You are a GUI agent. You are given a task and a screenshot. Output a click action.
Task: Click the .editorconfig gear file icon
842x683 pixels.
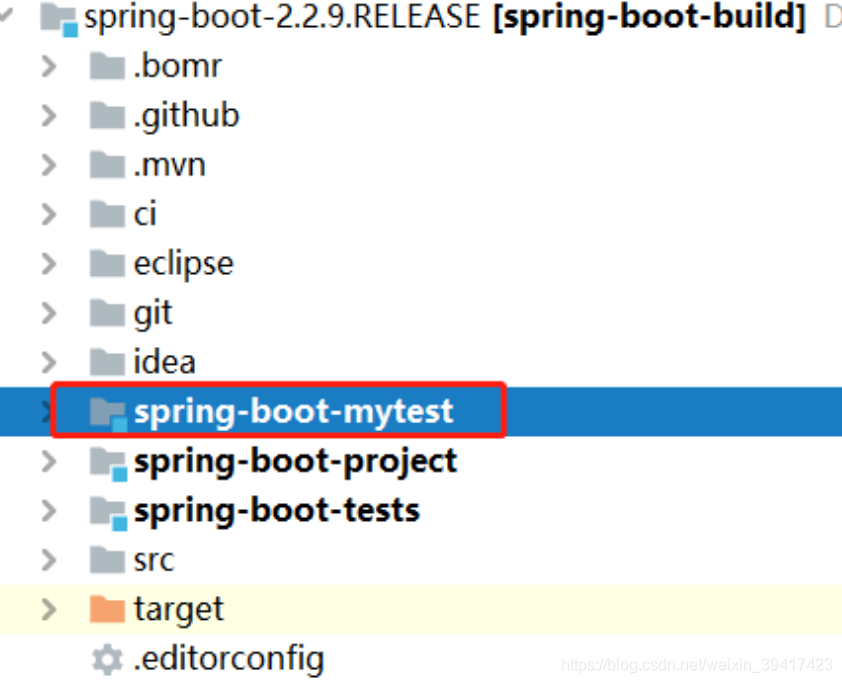click(x=107, y=659)
